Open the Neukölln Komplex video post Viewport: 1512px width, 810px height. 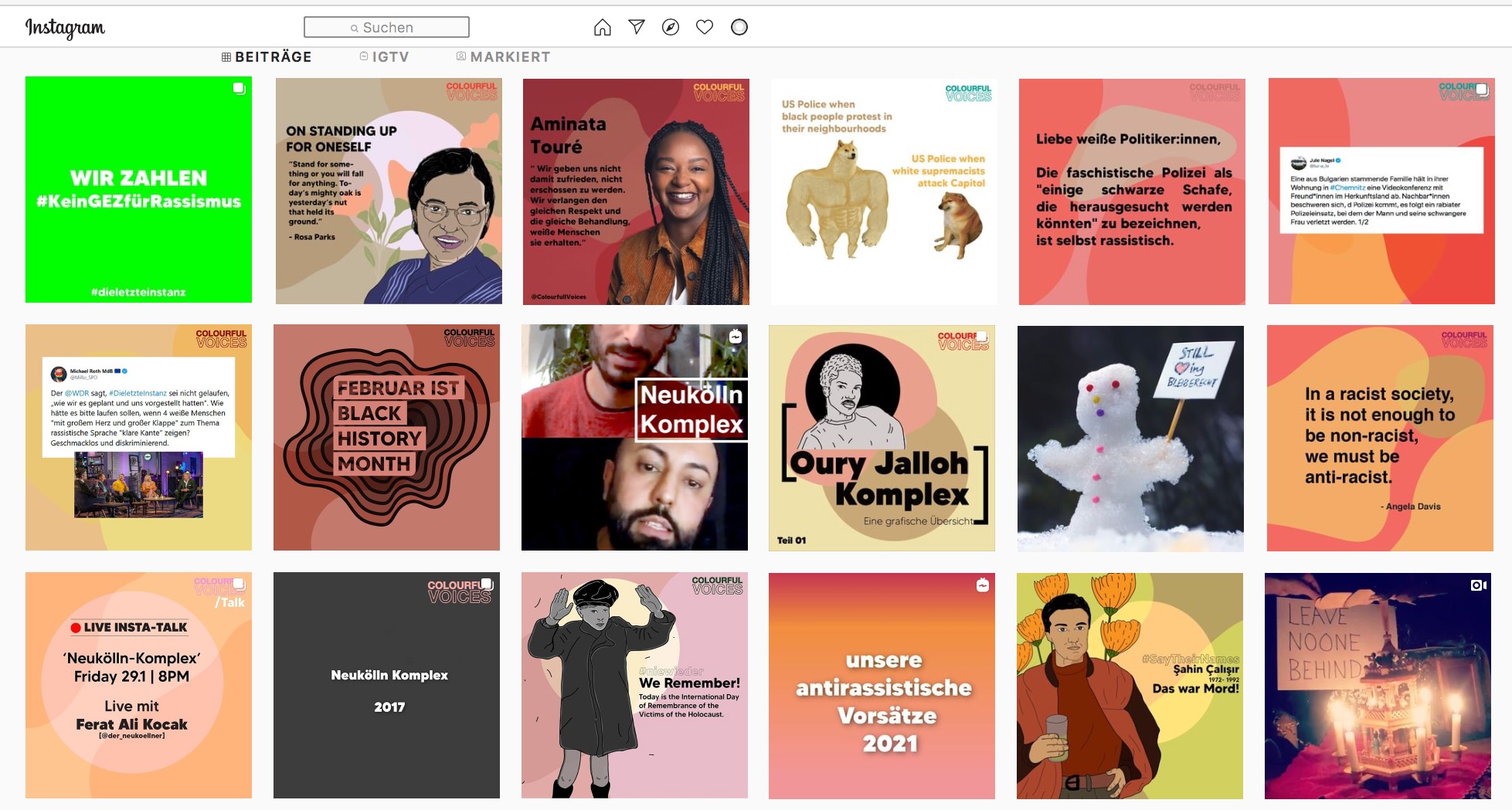click(634, 437)
